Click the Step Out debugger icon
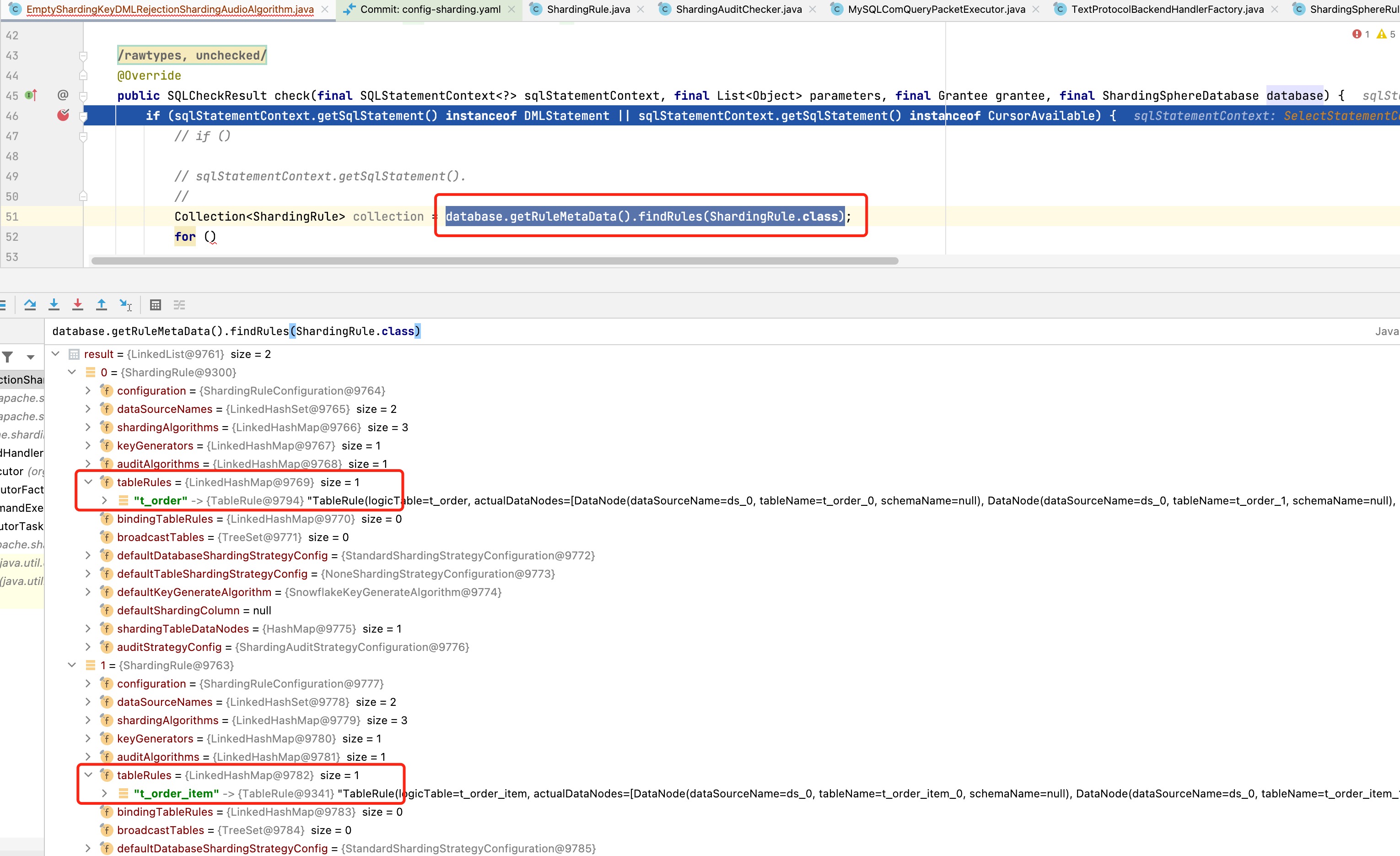The image size is (1400, 856). click(101, 305)
